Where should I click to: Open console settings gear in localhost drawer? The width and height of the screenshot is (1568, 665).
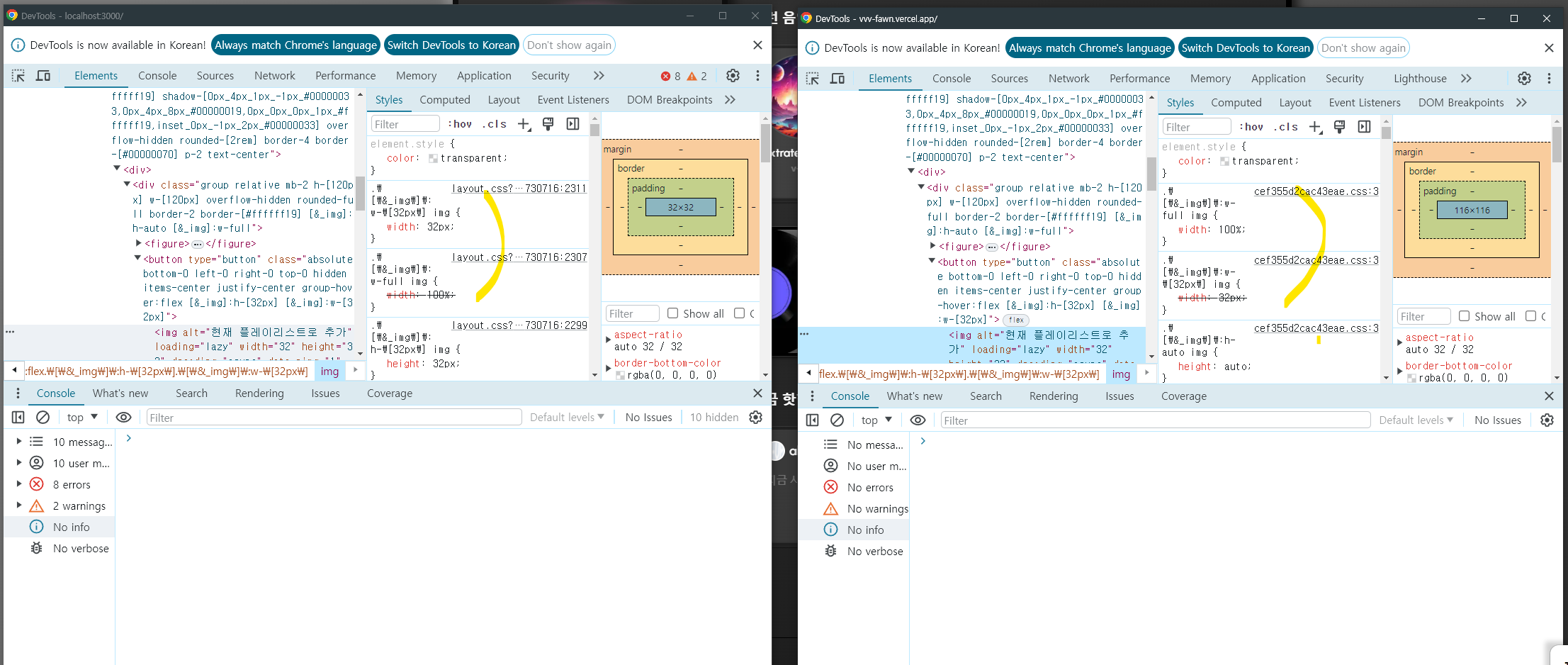(x=756, y=418)
